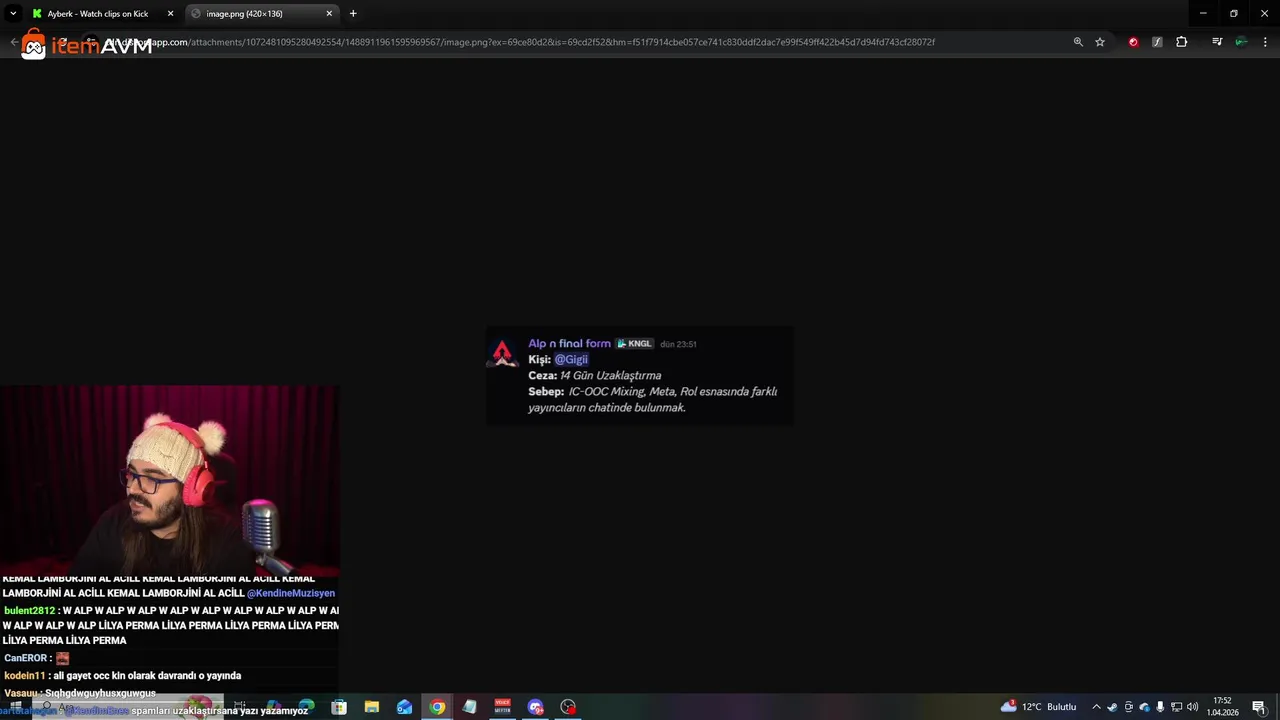Restore down the Chrome window
Screen dimensions: 1280x720
point(1234,14)
